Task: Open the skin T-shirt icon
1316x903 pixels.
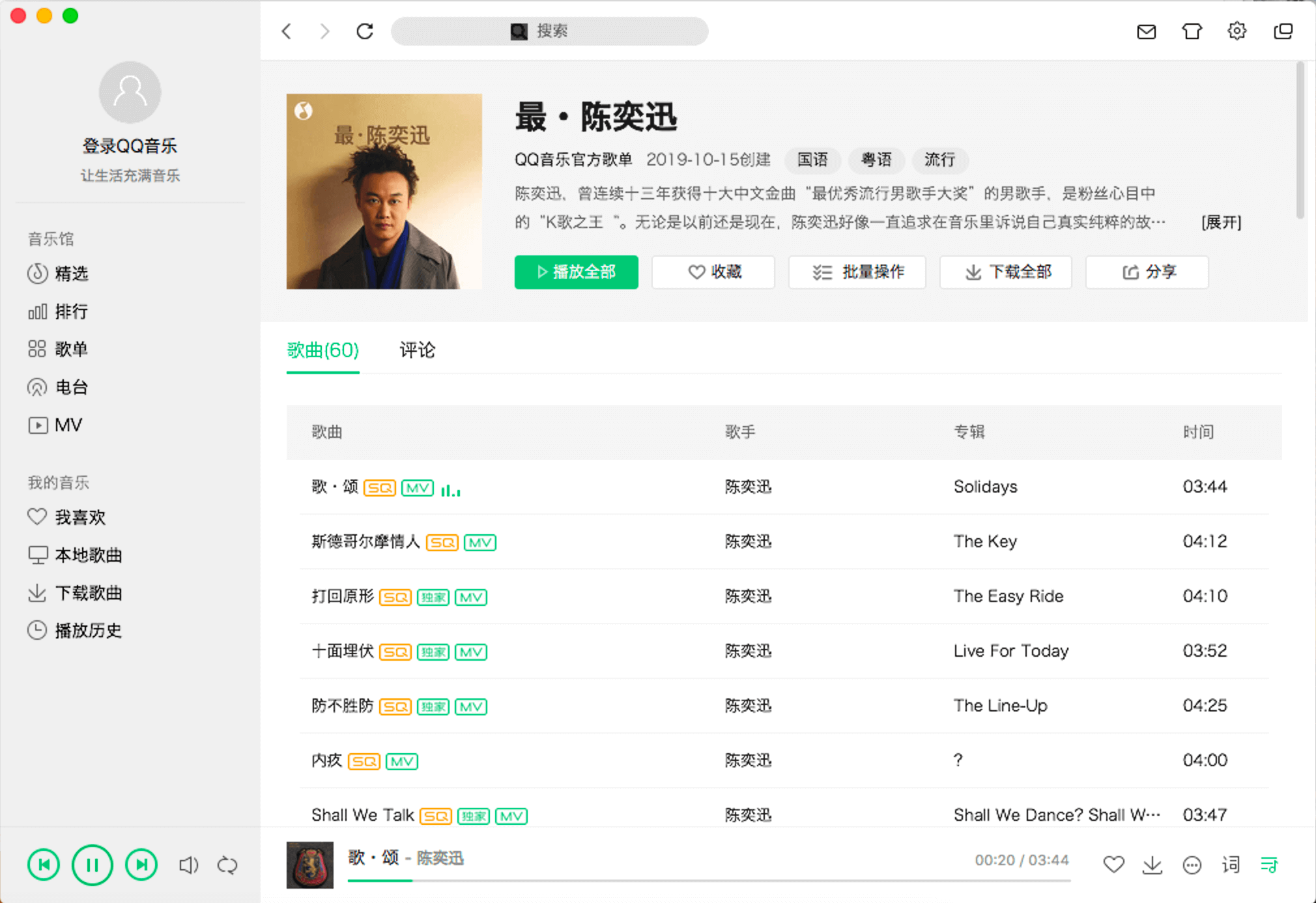Action: [x=1192, y=31]
